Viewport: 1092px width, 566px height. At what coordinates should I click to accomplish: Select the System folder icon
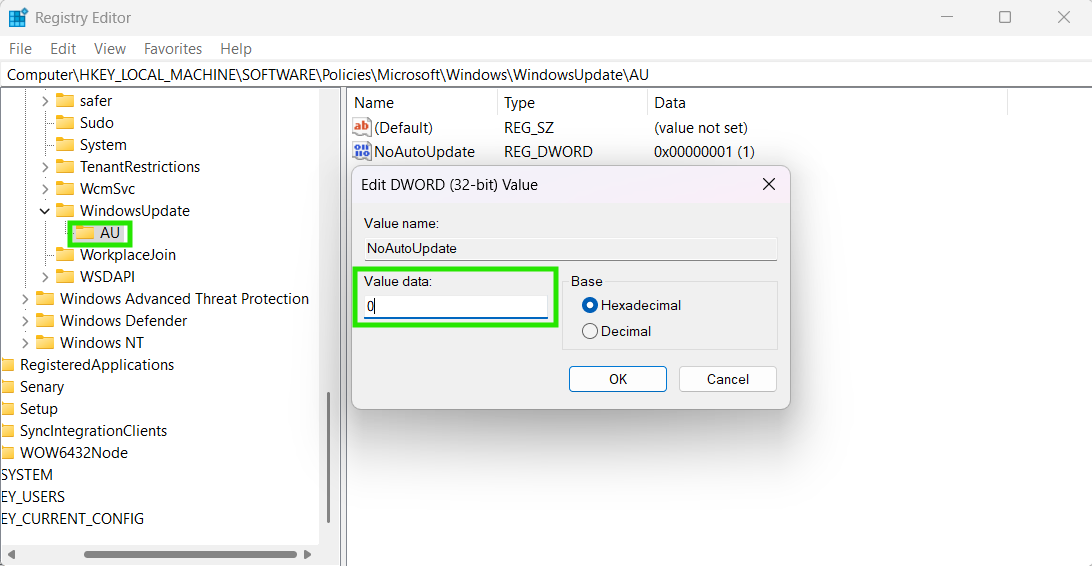[65, 144]
